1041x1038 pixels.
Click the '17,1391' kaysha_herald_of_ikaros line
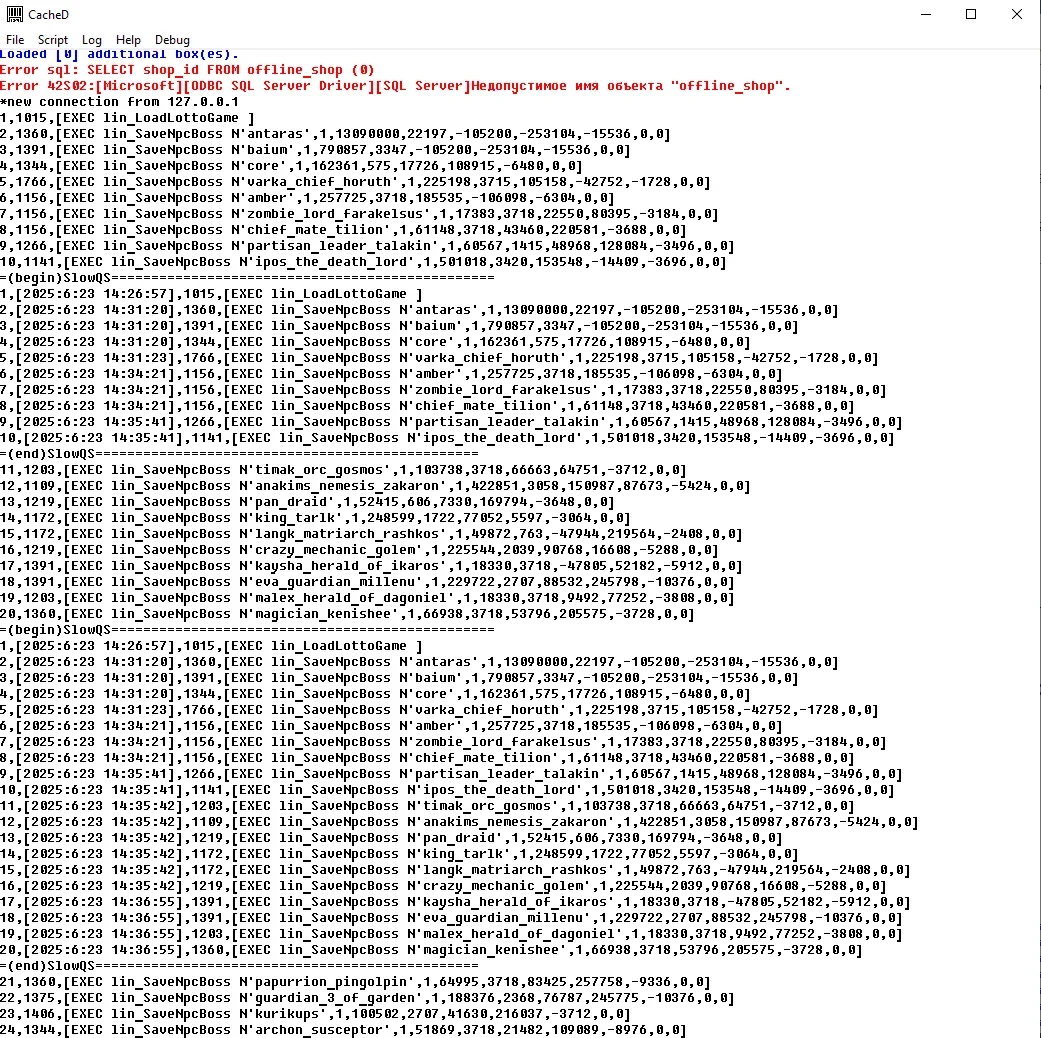click(x=371, y=566)
